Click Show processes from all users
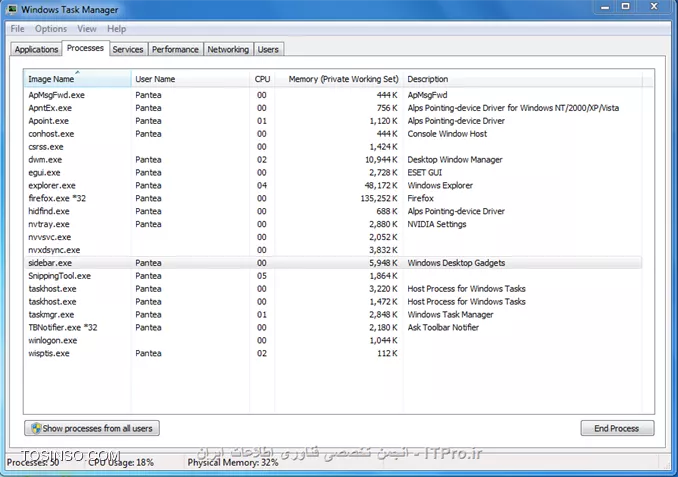The image size is (678, 477). click(x=92, y=429)
